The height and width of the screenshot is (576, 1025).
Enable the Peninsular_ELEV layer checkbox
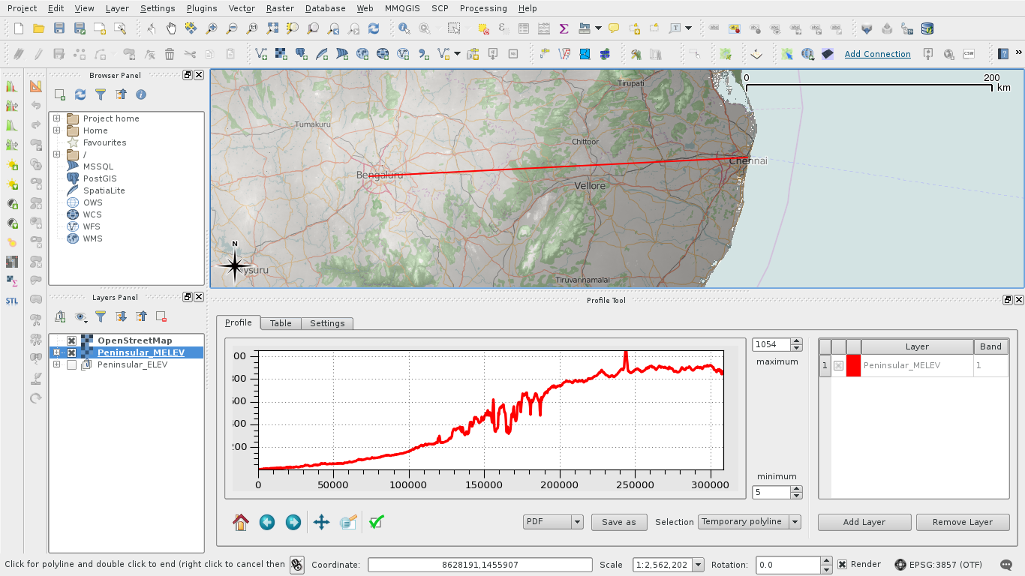coord(72,365)
